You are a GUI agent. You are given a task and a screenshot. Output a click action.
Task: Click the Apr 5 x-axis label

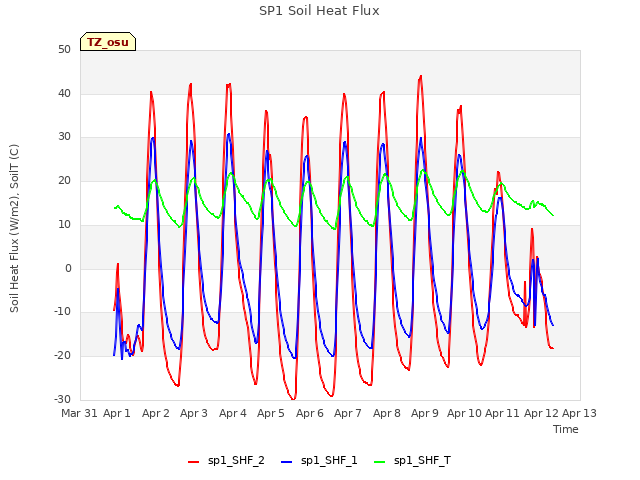271,413
